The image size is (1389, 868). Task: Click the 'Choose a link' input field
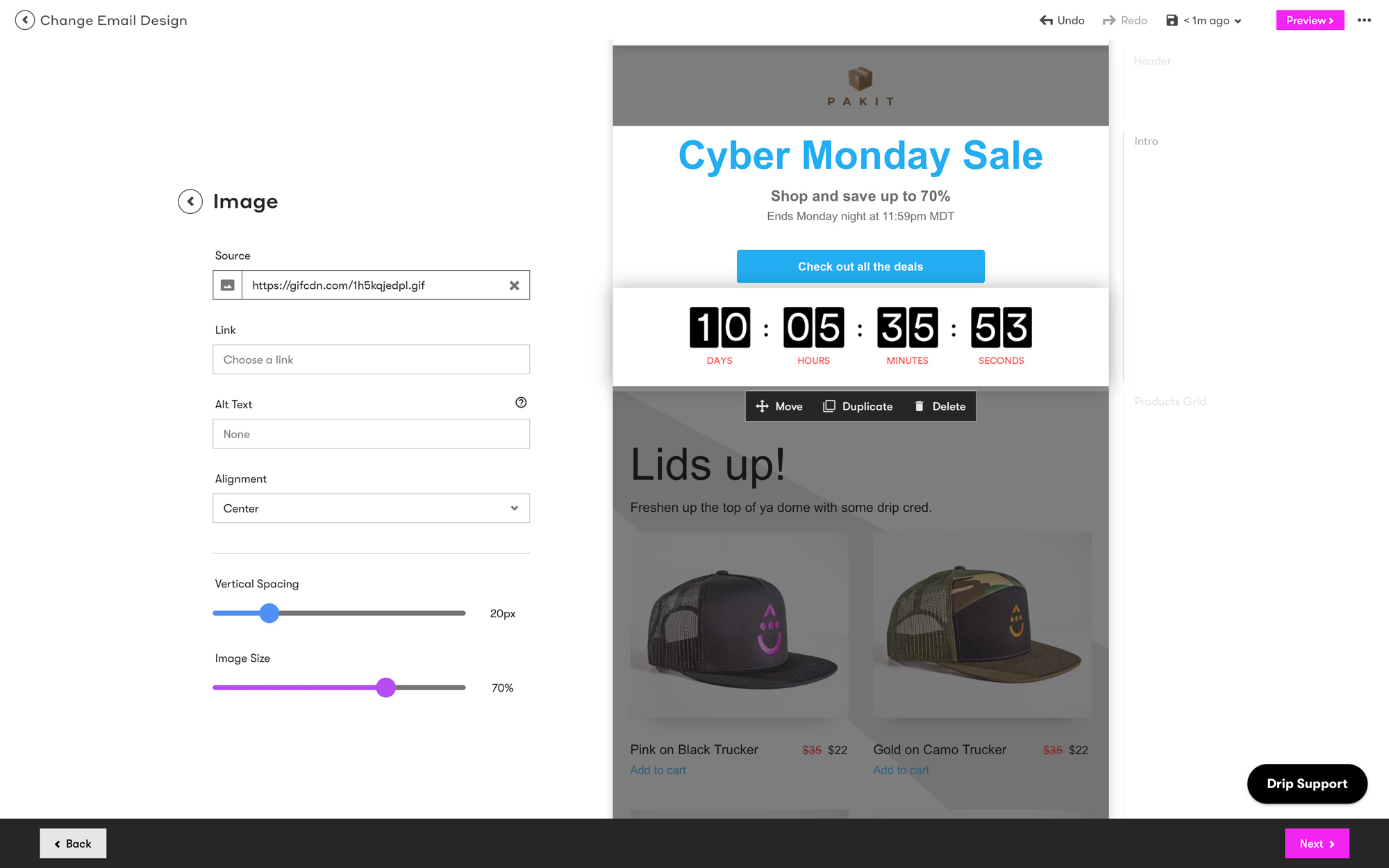(x=371, y=360)
